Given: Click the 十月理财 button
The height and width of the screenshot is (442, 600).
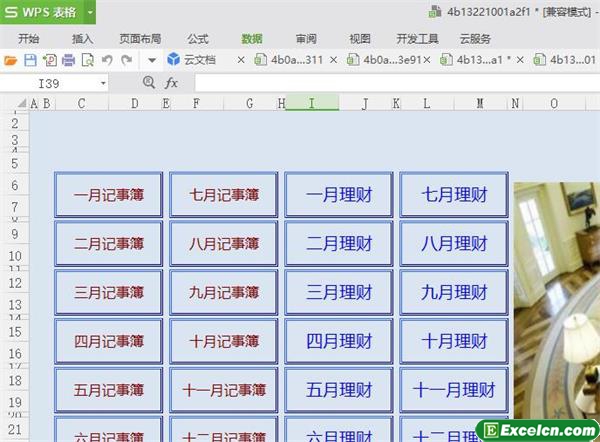Looking at the screenshot, I should point(454,341).
